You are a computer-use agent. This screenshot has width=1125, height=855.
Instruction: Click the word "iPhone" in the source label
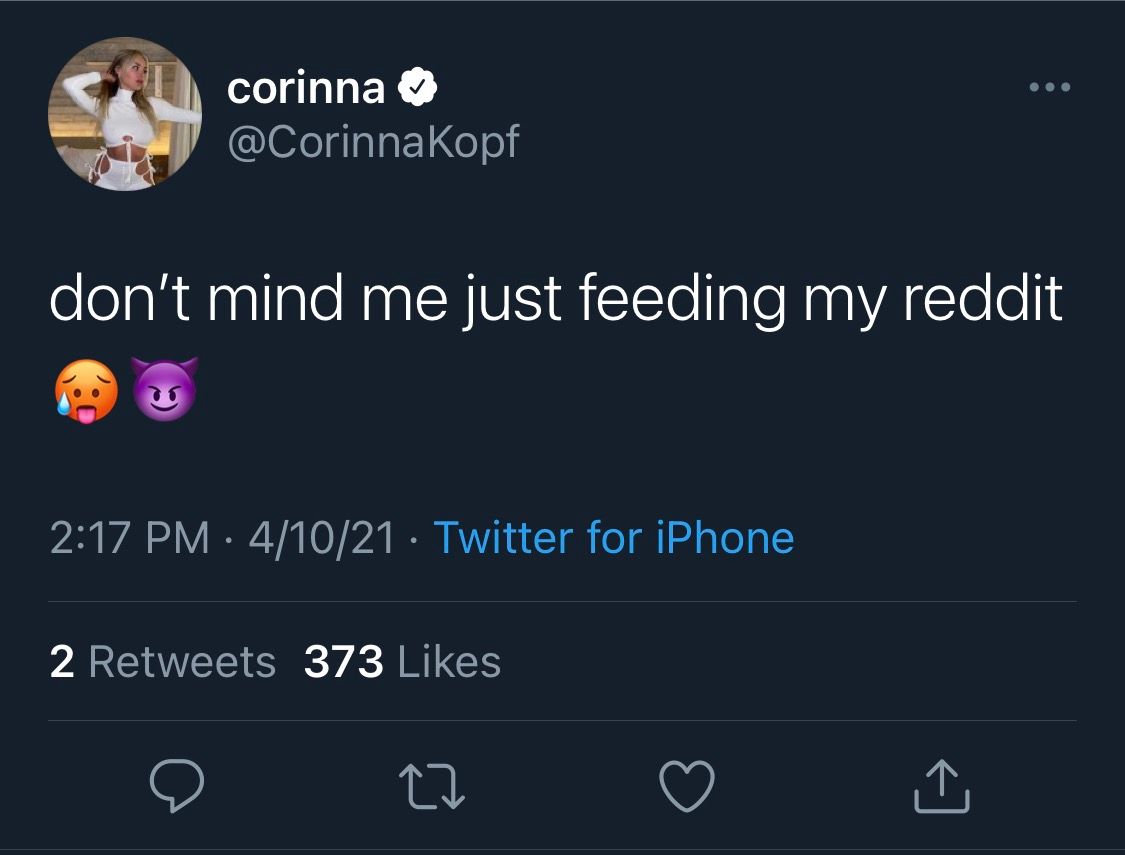(x=725, y=538)
